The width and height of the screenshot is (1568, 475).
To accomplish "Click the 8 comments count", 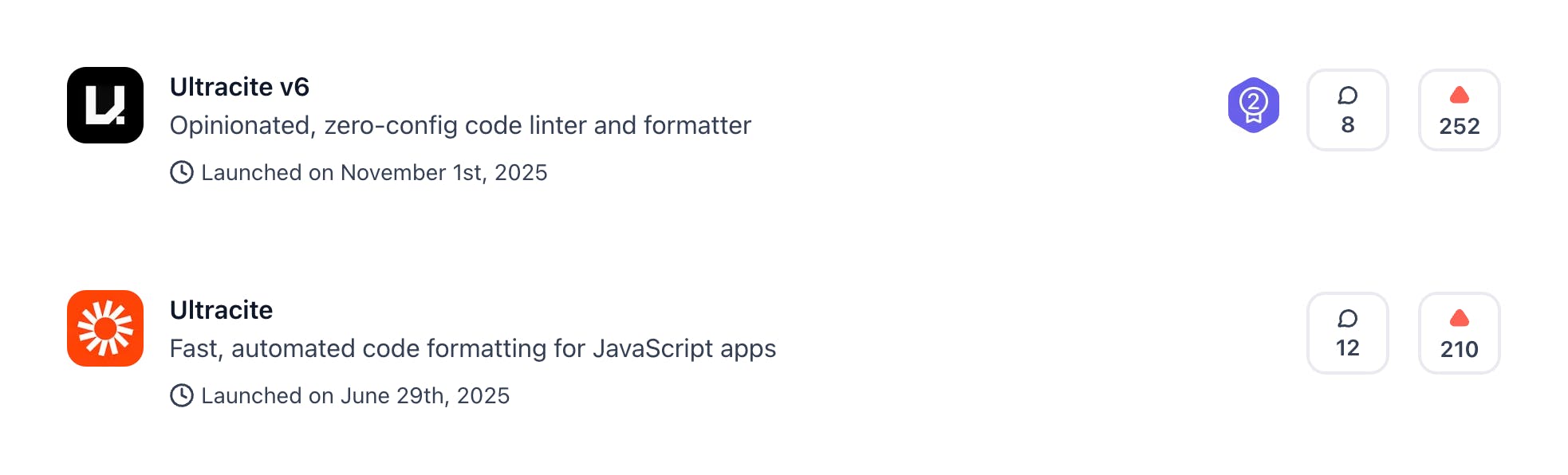I will (x=1347, y=125).
